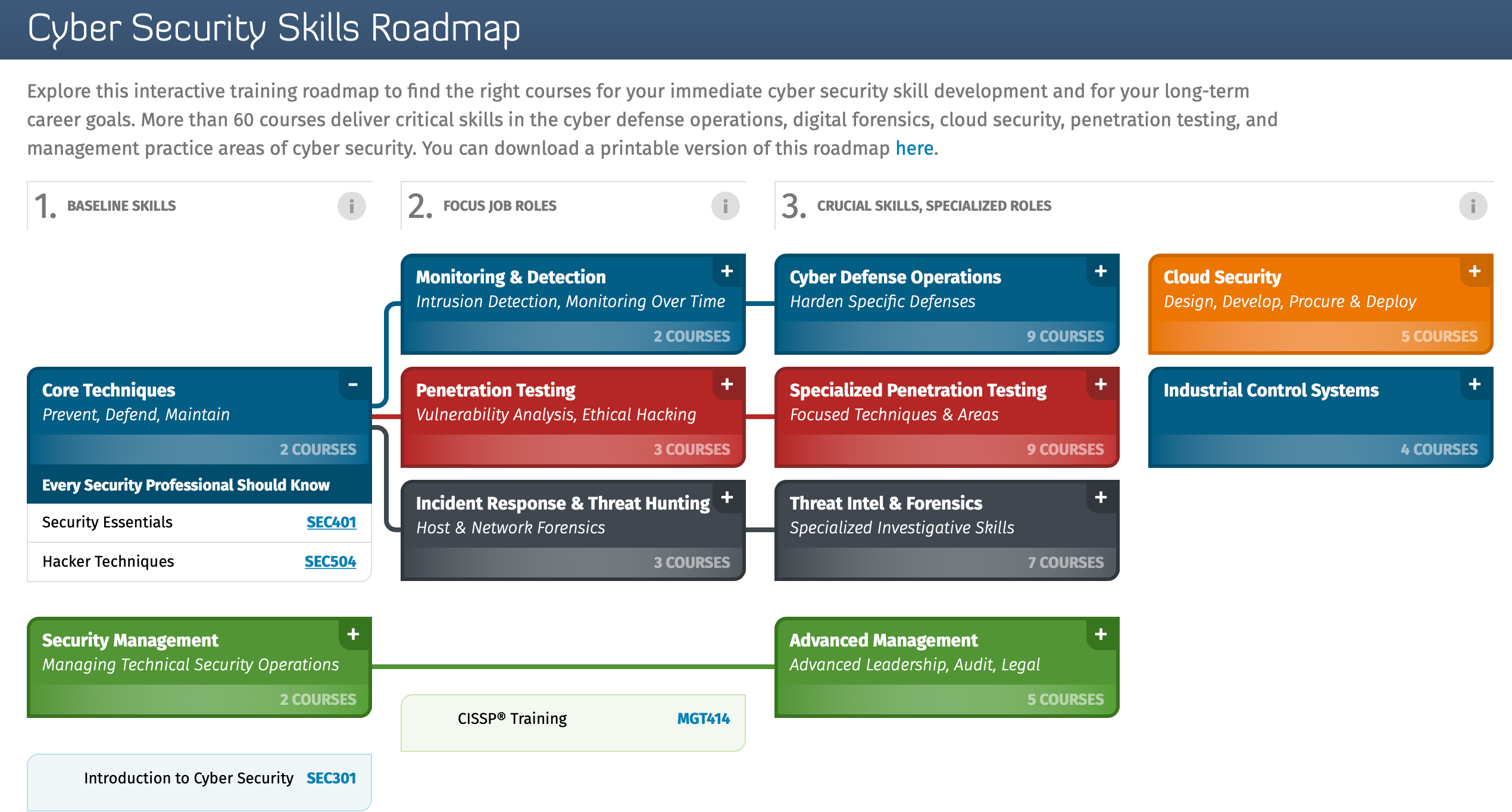The height and width of the screenshot is (812, 1512).
Task: Open the MGT414 course link
Action: pos(704,719)
